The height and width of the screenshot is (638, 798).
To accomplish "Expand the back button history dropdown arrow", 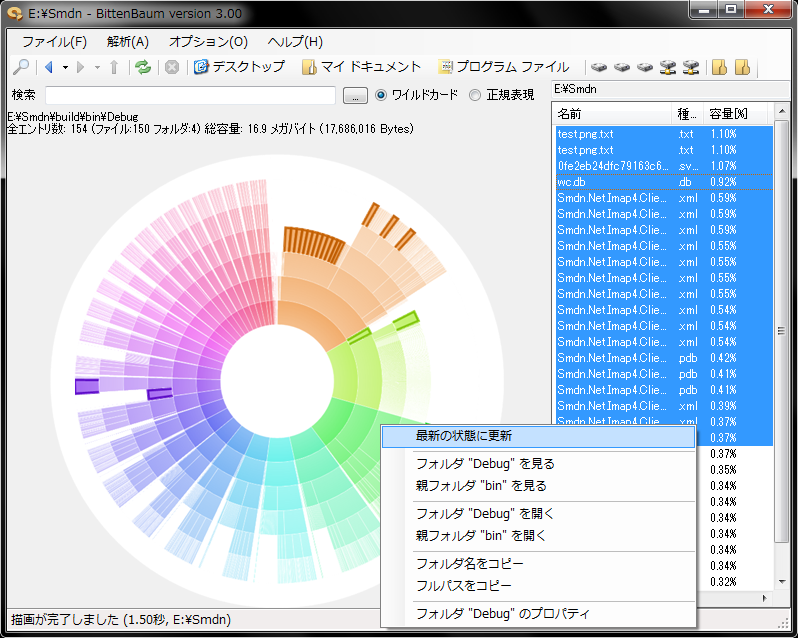I will [65, 67].
